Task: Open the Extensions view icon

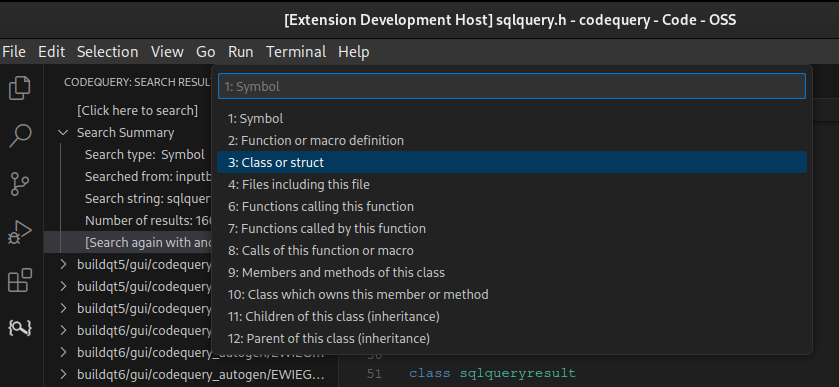Action: point(20,280)
